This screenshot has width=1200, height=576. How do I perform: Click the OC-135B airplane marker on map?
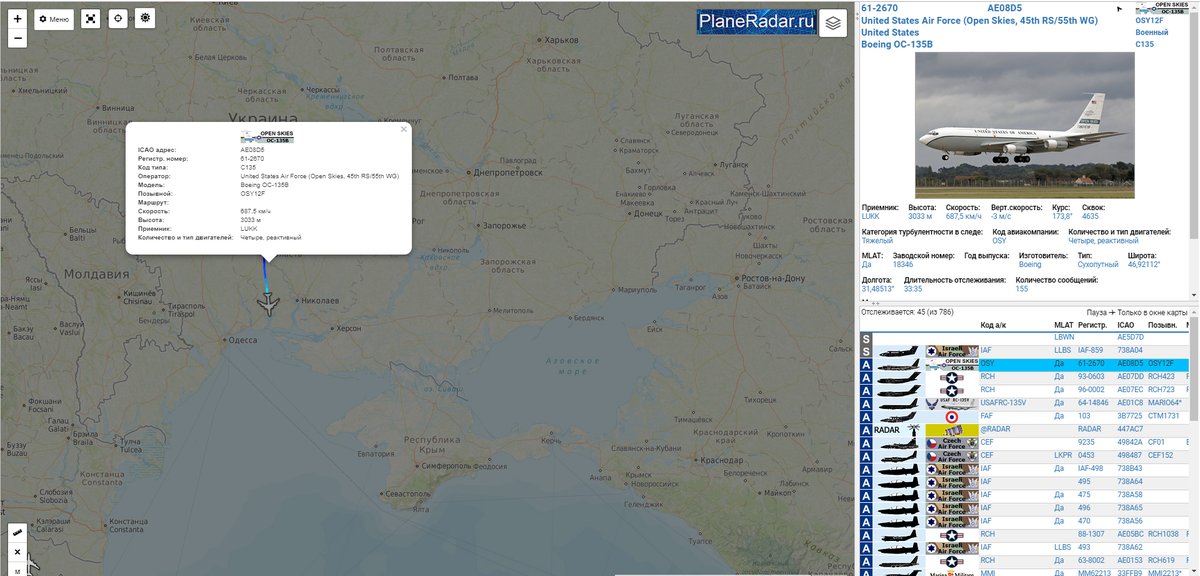tap(268, 304)
